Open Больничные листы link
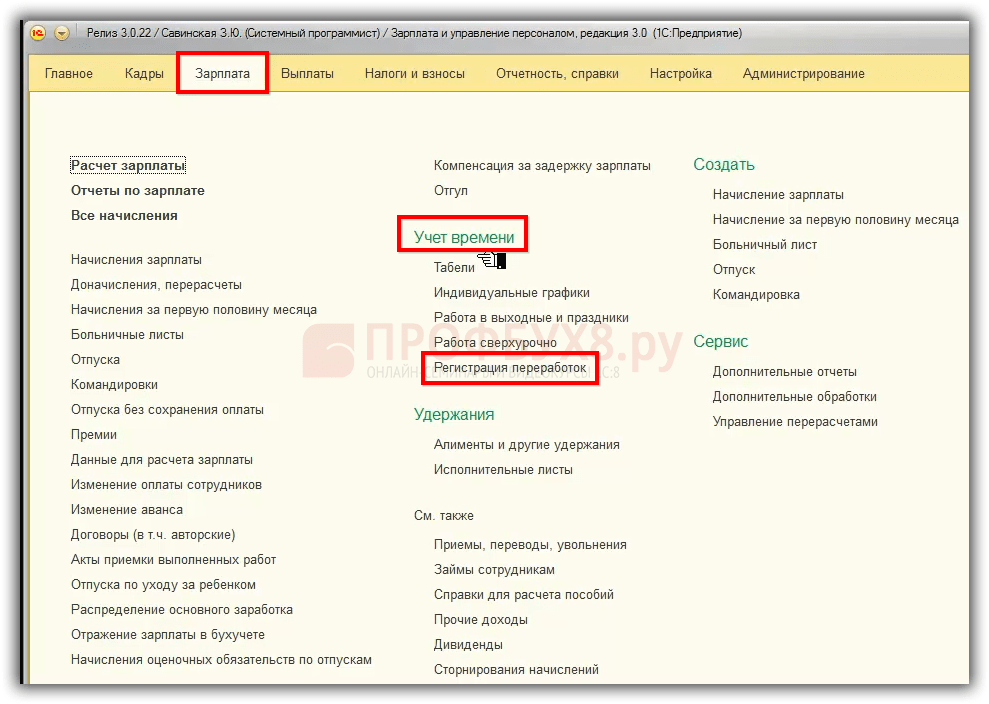 127,335
